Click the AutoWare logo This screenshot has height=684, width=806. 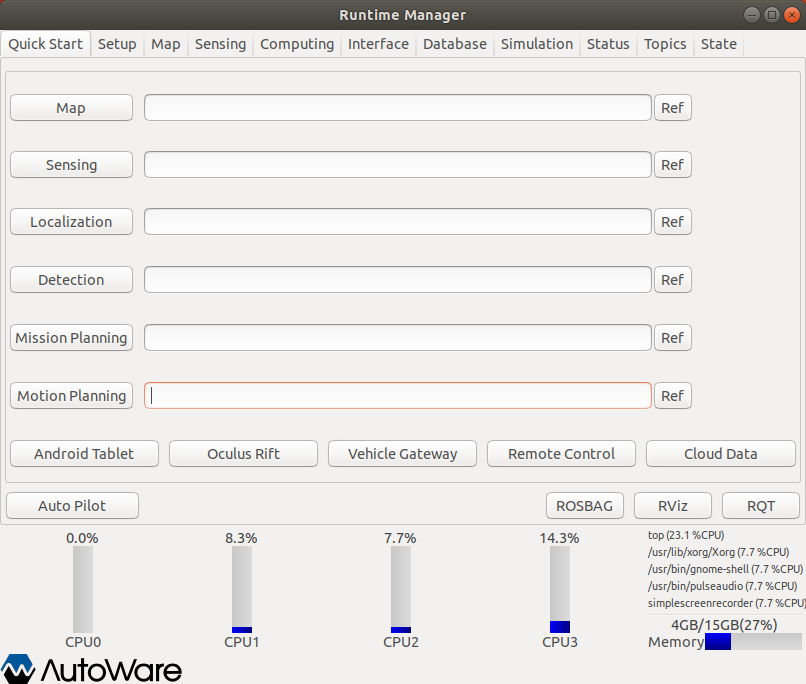click(x=91, y=669)
